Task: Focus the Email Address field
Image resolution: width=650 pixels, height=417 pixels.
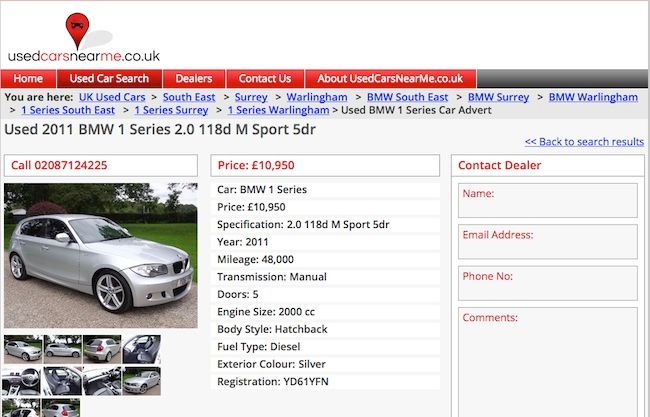Action: tap(548, 242)
